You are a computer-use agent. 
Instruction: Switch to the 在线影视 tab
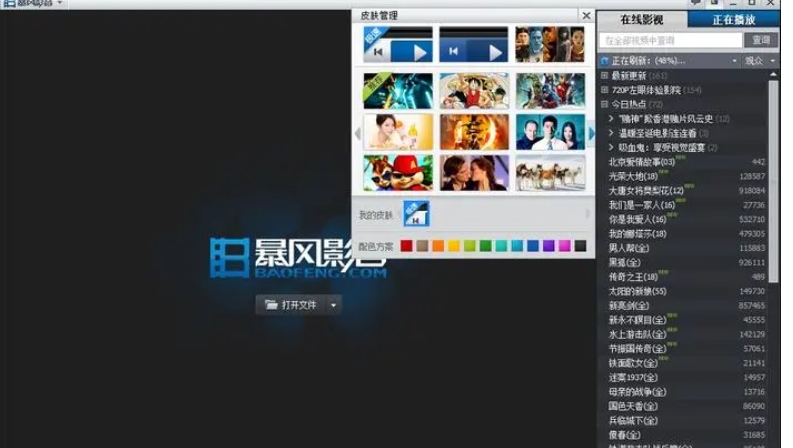click(642, 20)
